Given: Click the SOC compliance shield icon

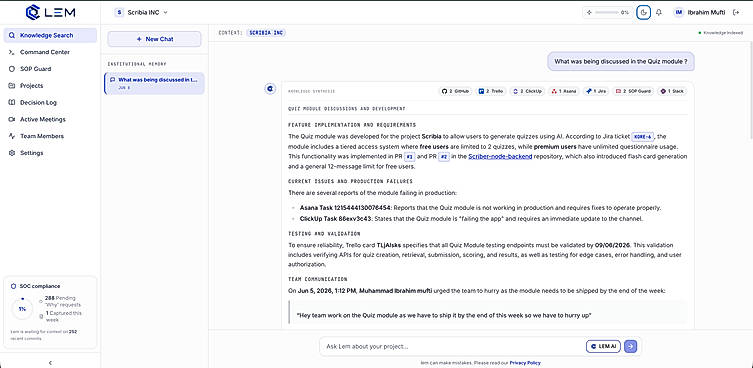Looking at the screenshot, I should [x=13, y=286].
